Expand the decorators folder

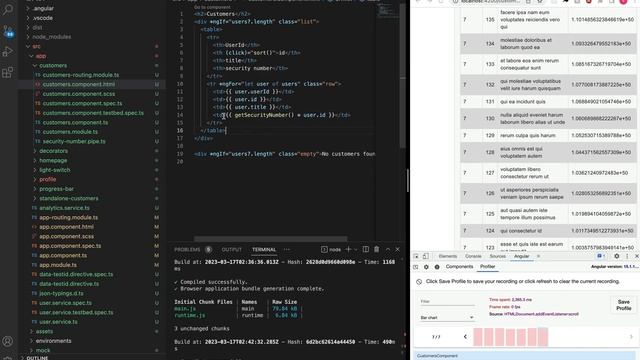click(53, 151)
